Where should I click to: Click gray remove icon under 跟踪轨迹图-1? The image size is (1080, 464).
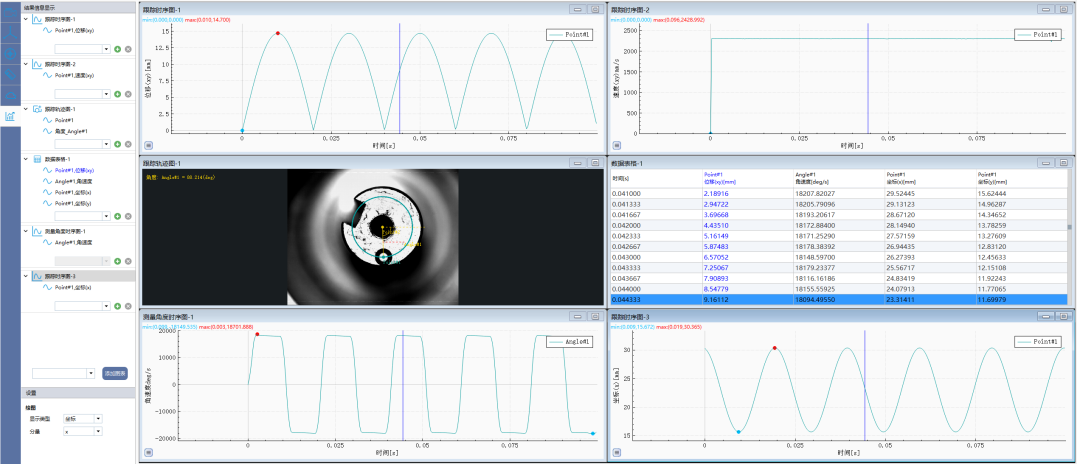click(x=128, y=146)
